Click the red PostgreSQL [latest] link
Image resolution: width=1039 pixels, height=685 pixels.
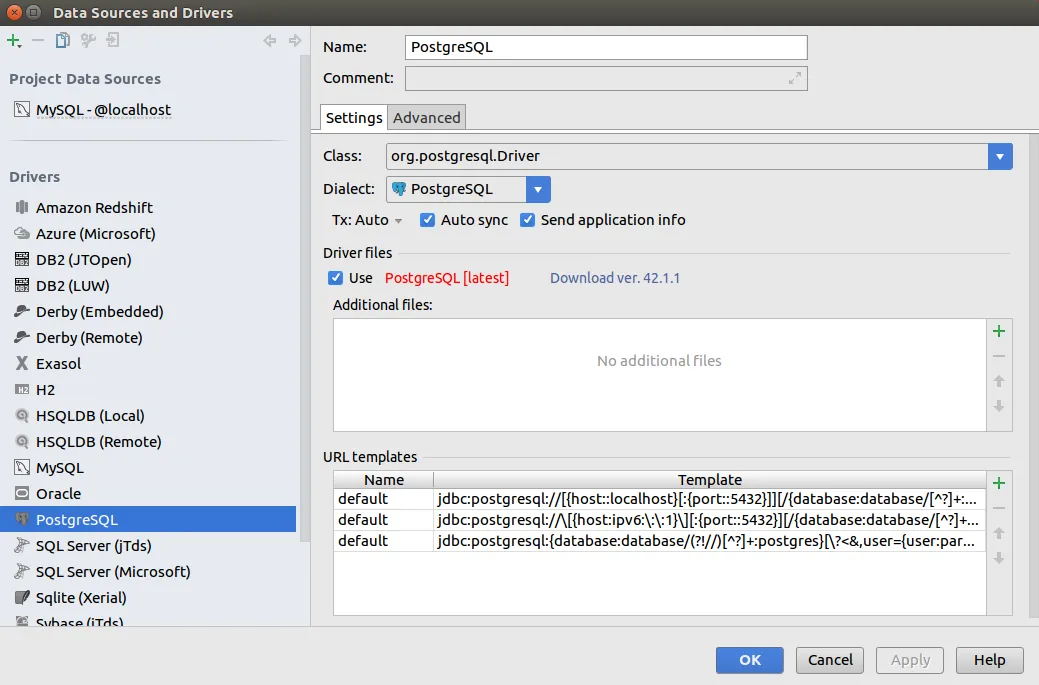coord(447,278)
